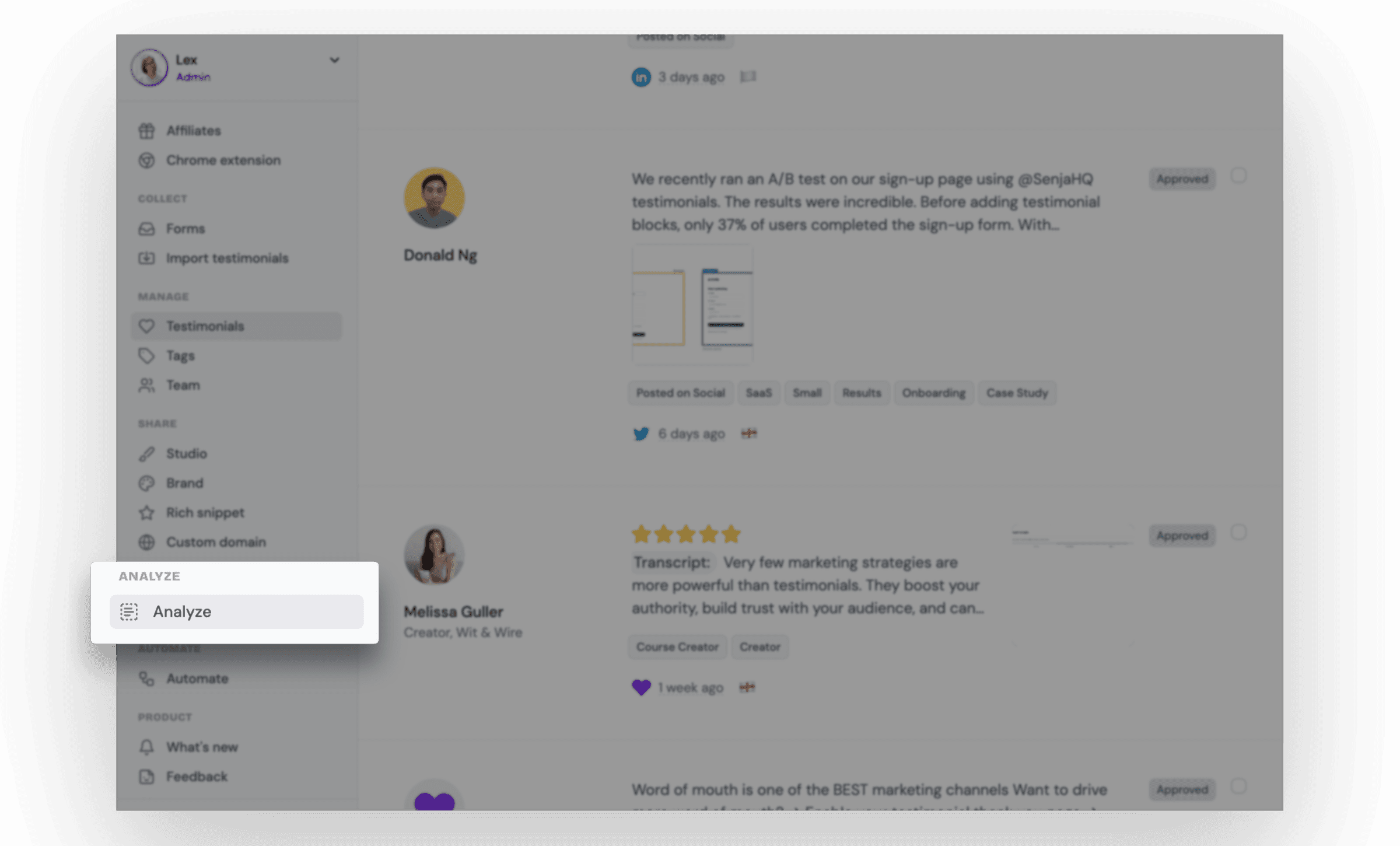
Task: Click the Studio pen icon
Action: click(x=146, y=453)
